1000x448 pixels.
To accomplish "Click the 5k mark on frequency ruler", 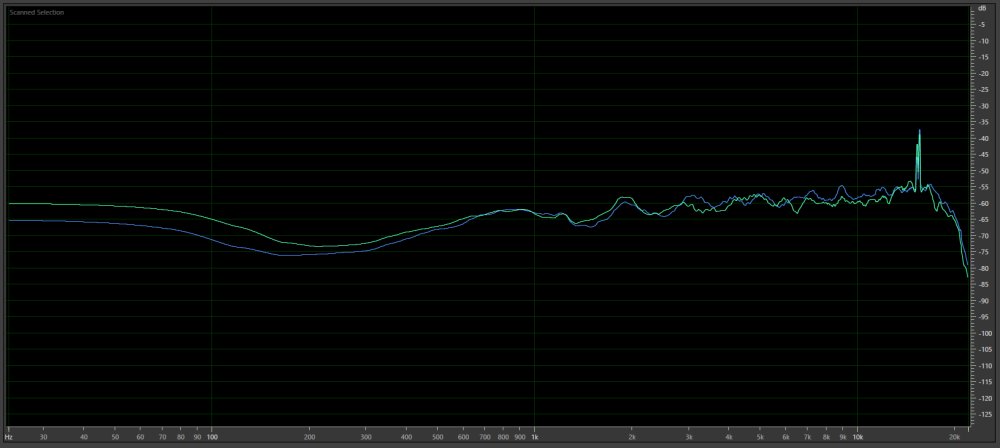I will pyautogui.click(x=760, y=437).
